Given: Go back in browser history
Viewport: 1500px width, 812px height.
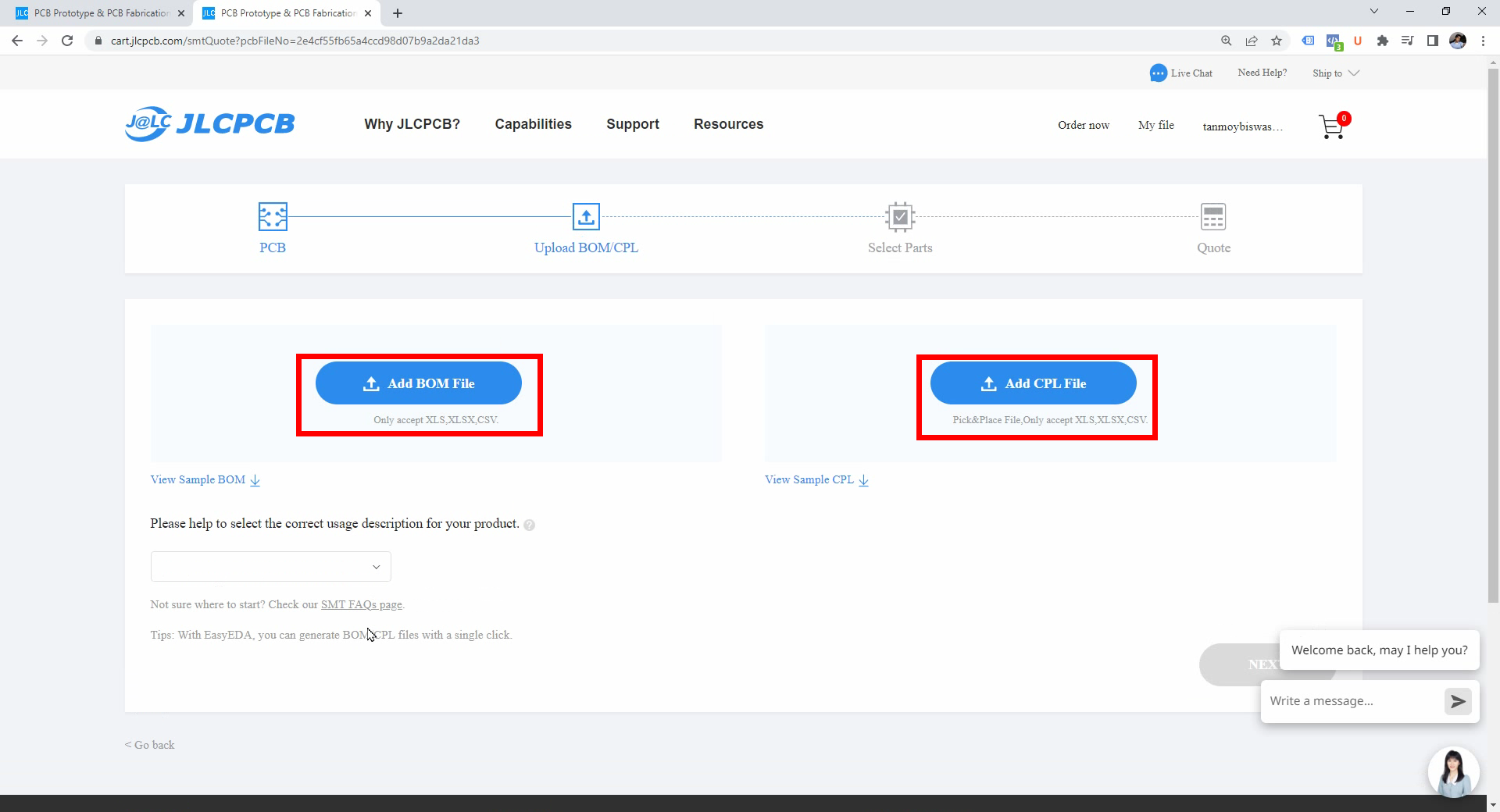Looking at the screenshot, I should click(17, 41).
